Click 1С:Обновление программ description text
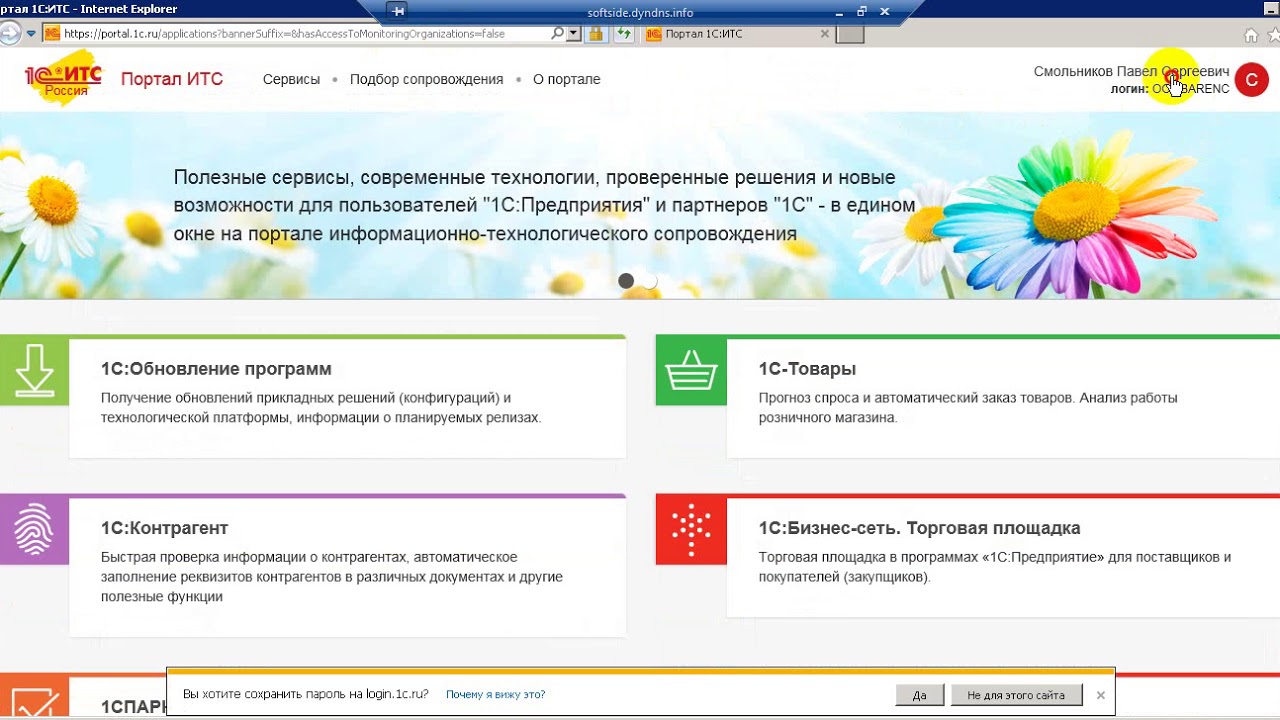 pyautogui.click(x=321, y=408)
